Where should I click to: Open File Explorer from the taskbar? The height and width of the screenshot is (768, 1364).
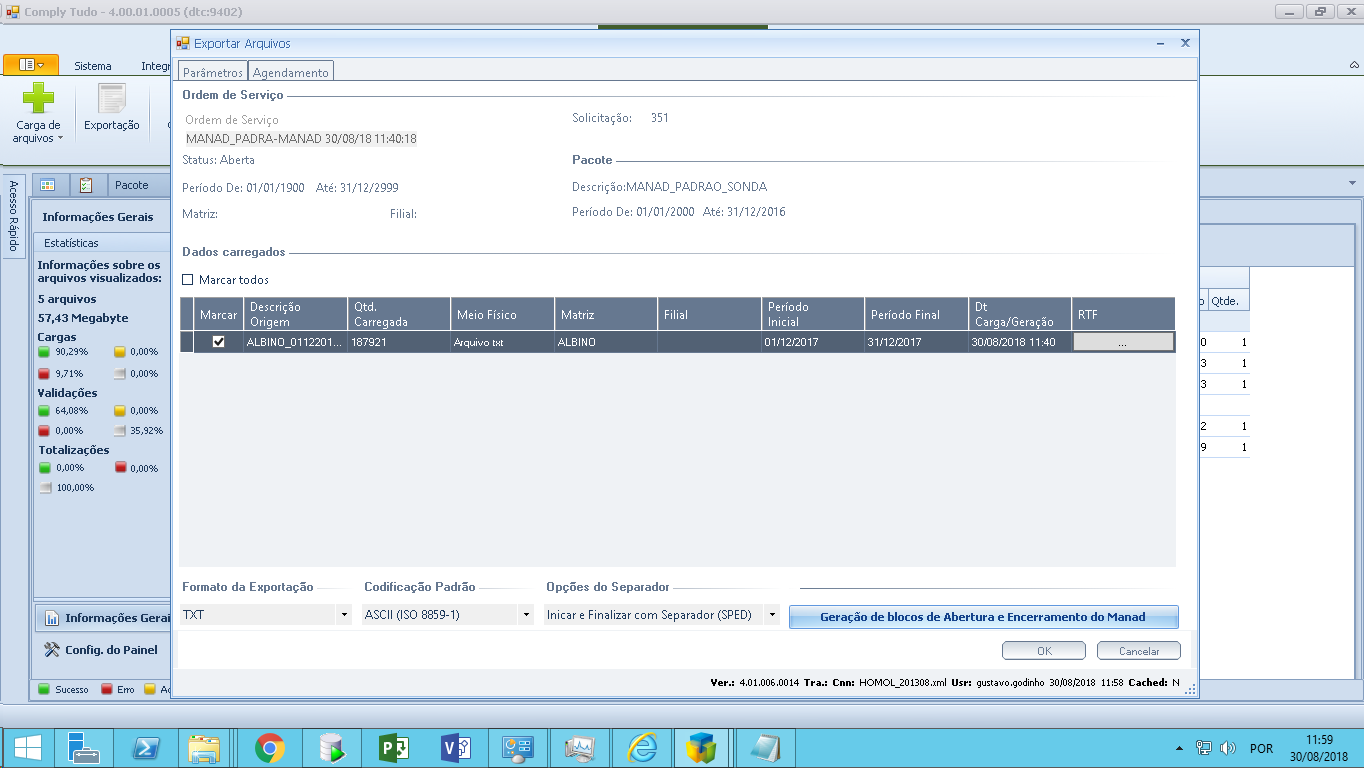(205, 748)
